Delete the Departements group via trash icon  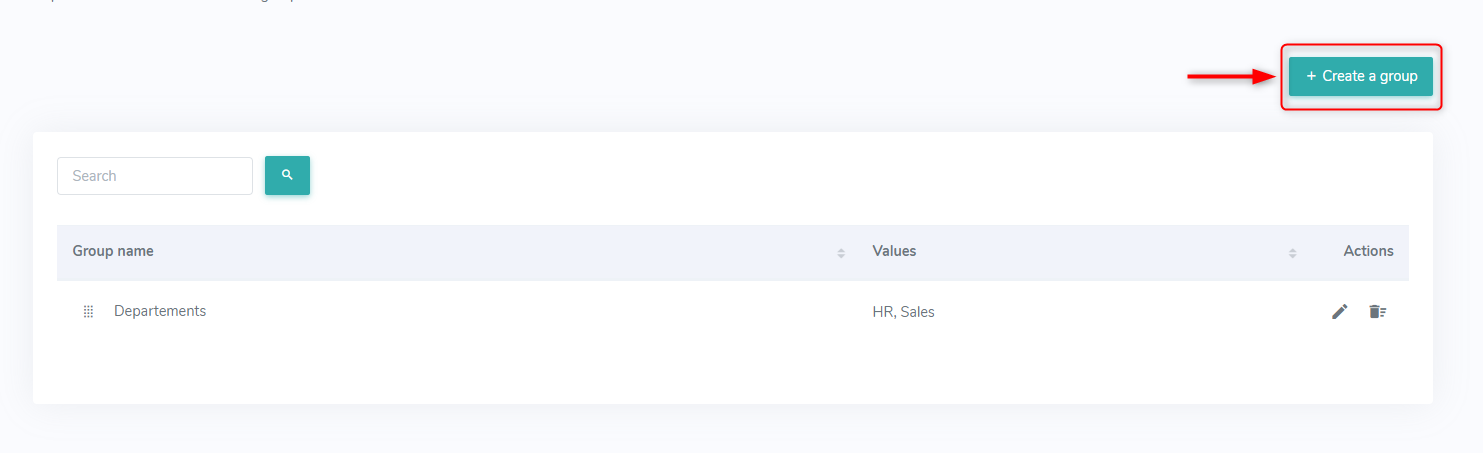[1378, 311]
